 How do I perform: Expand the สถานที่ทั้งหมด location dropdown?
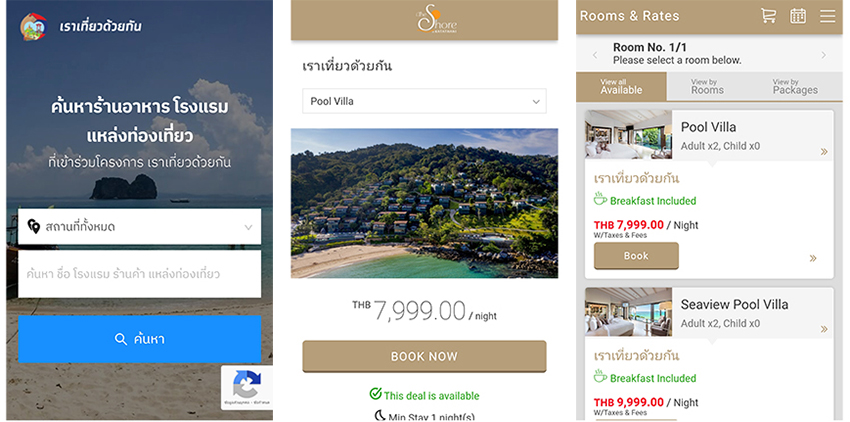(139, 227)
